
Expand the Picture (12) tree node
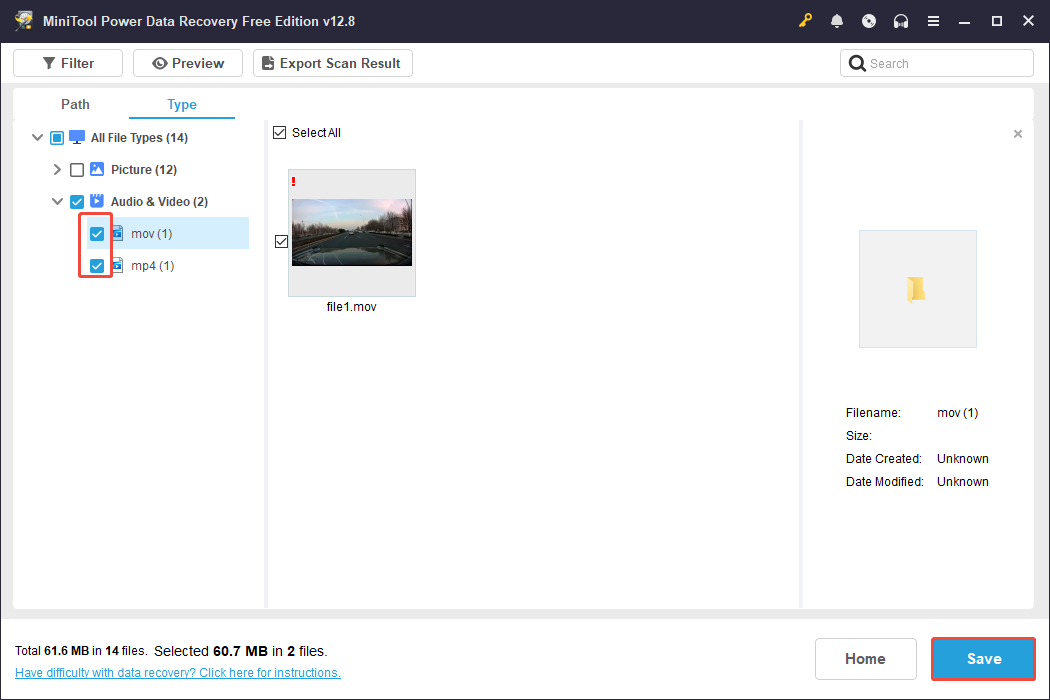pos(57,169)
